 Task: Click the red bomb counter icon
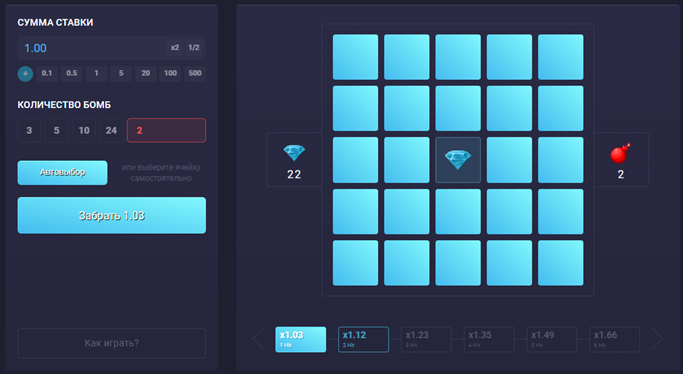[x=620, y=153]
